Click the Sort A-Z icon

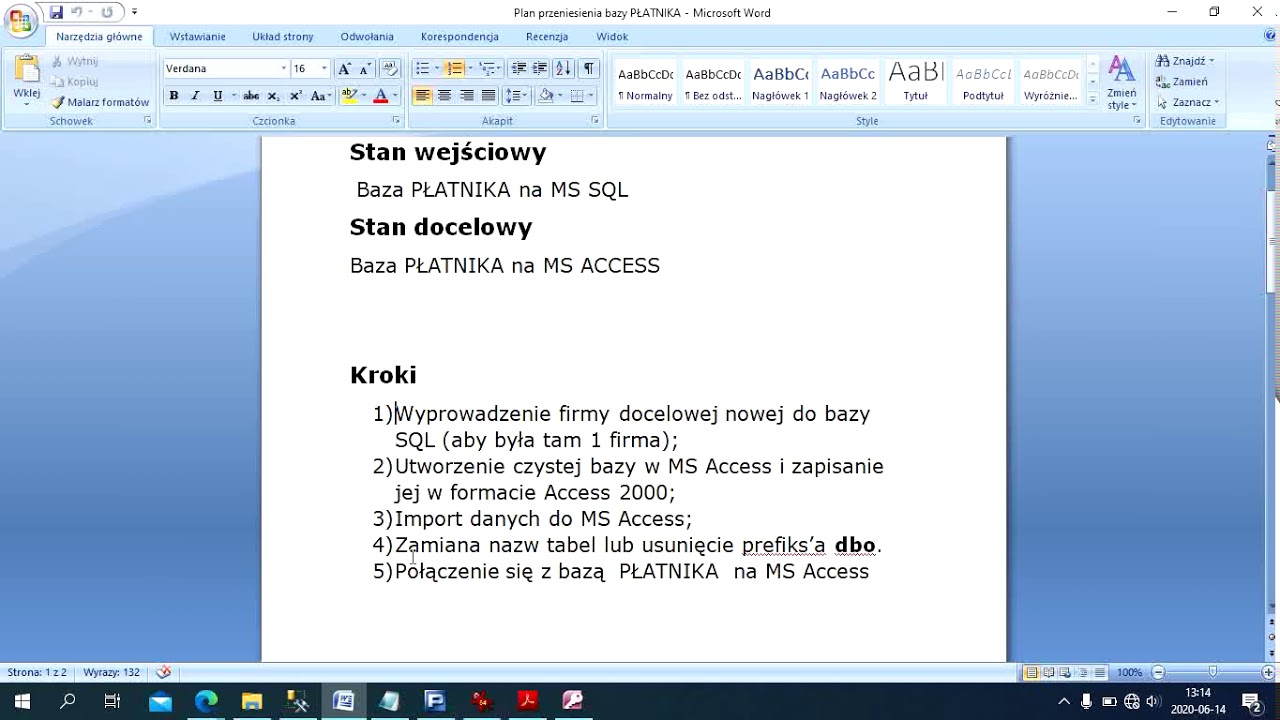click(x=563, y=69)
